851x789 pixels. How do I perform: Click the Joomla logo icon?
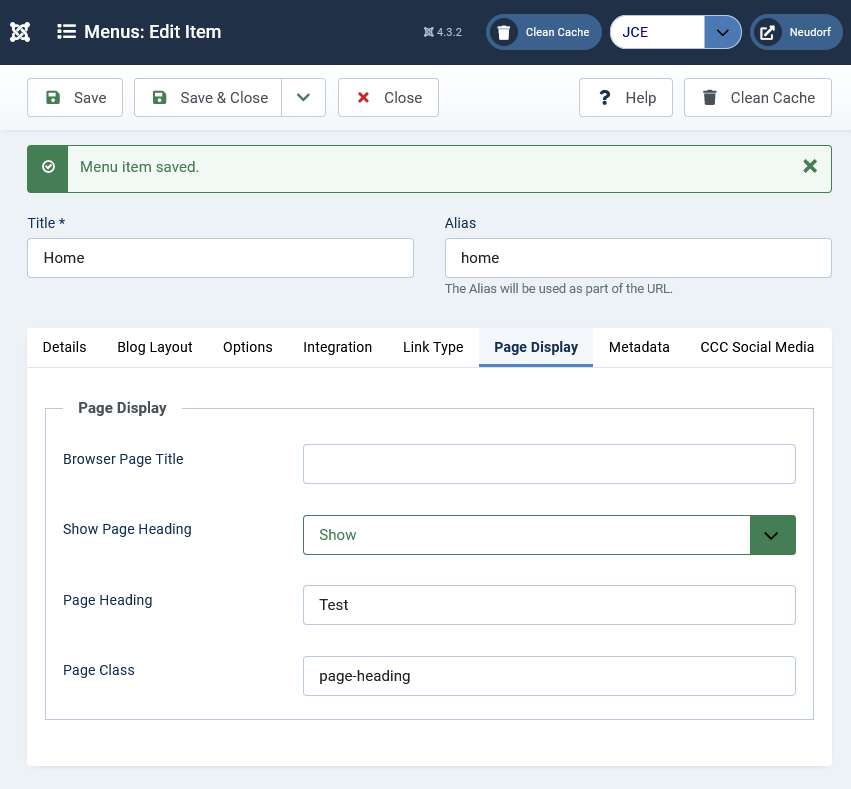20,32
